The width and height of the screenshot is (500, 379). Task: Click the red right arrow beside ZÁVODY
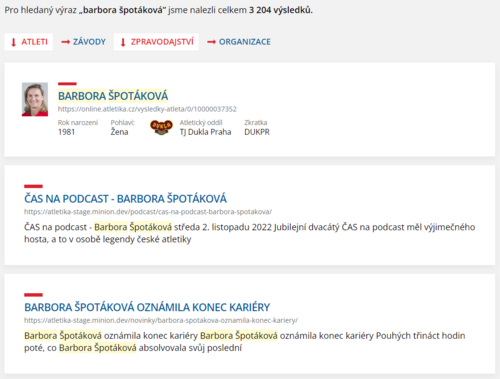[66, 42]
